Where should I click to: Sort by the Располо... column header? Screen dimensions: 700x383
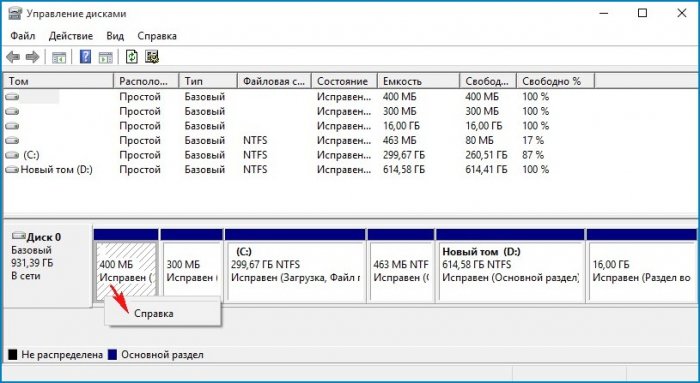tap(146, 81)
